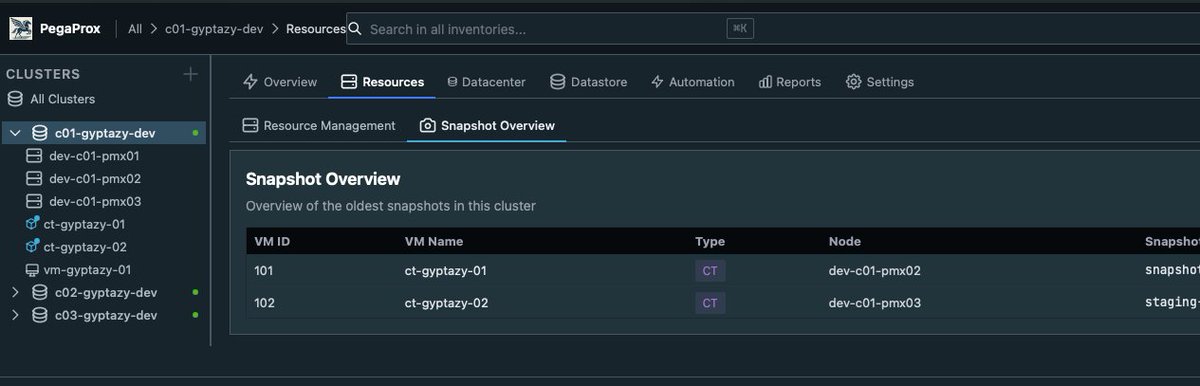Click the search magnifier icon
Image resolution: width=1200 pixels, height=386 pixels.
click(356, 29)
